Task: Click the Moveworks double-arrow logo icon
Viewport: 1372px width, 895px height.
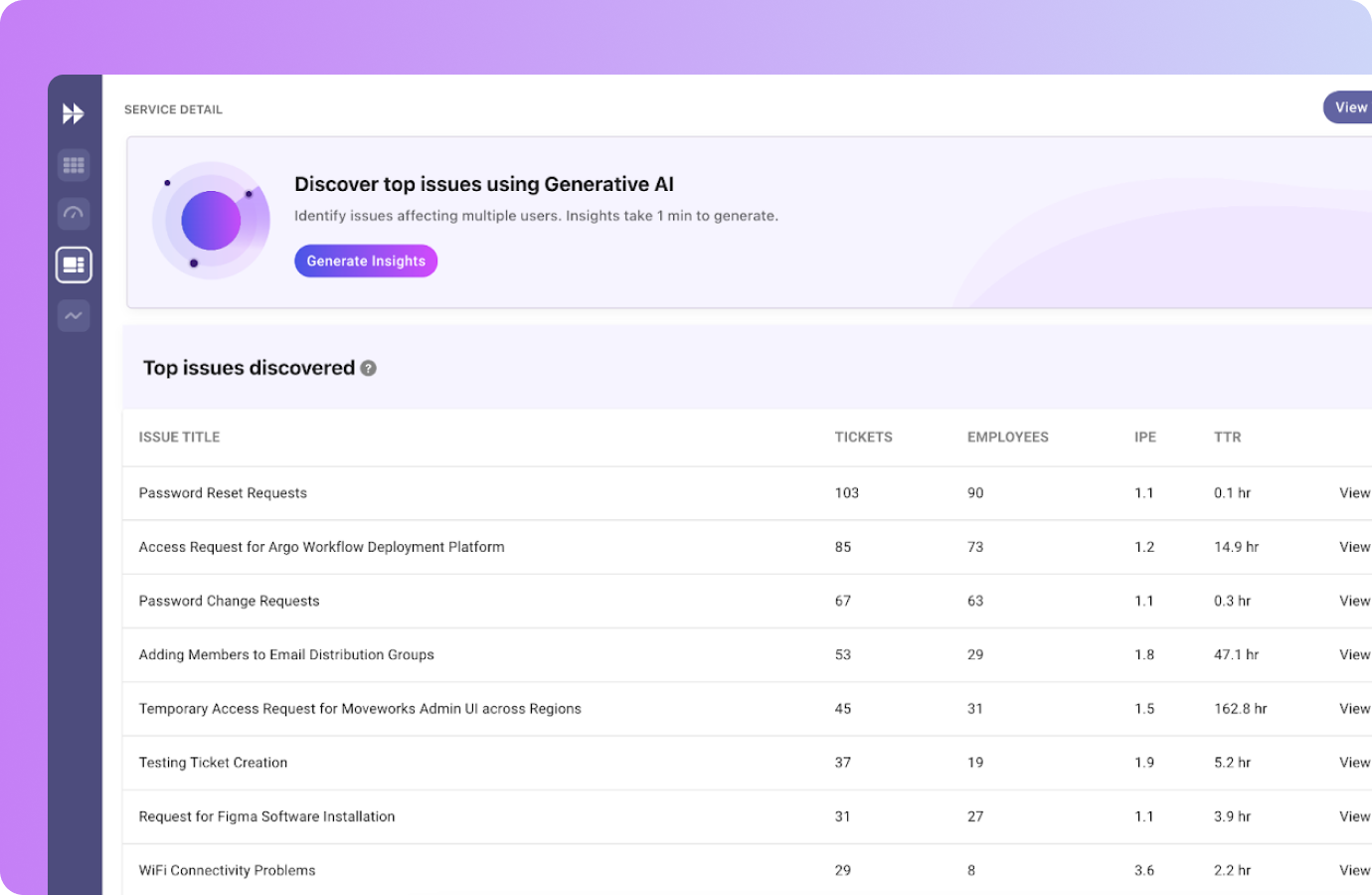Action: tap(74, 113)
